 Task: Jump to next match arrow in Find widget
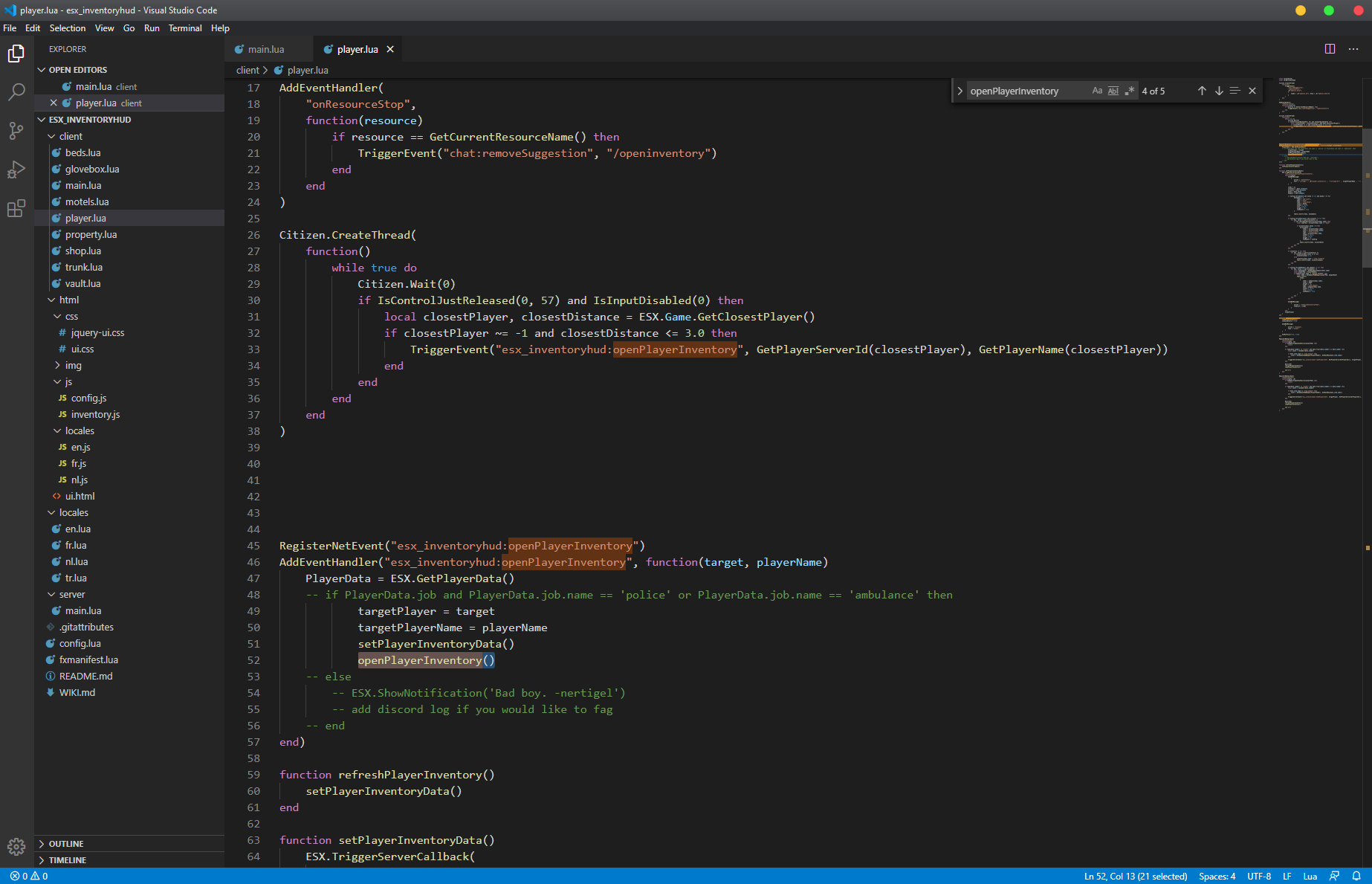click(x=1218, y=90)
